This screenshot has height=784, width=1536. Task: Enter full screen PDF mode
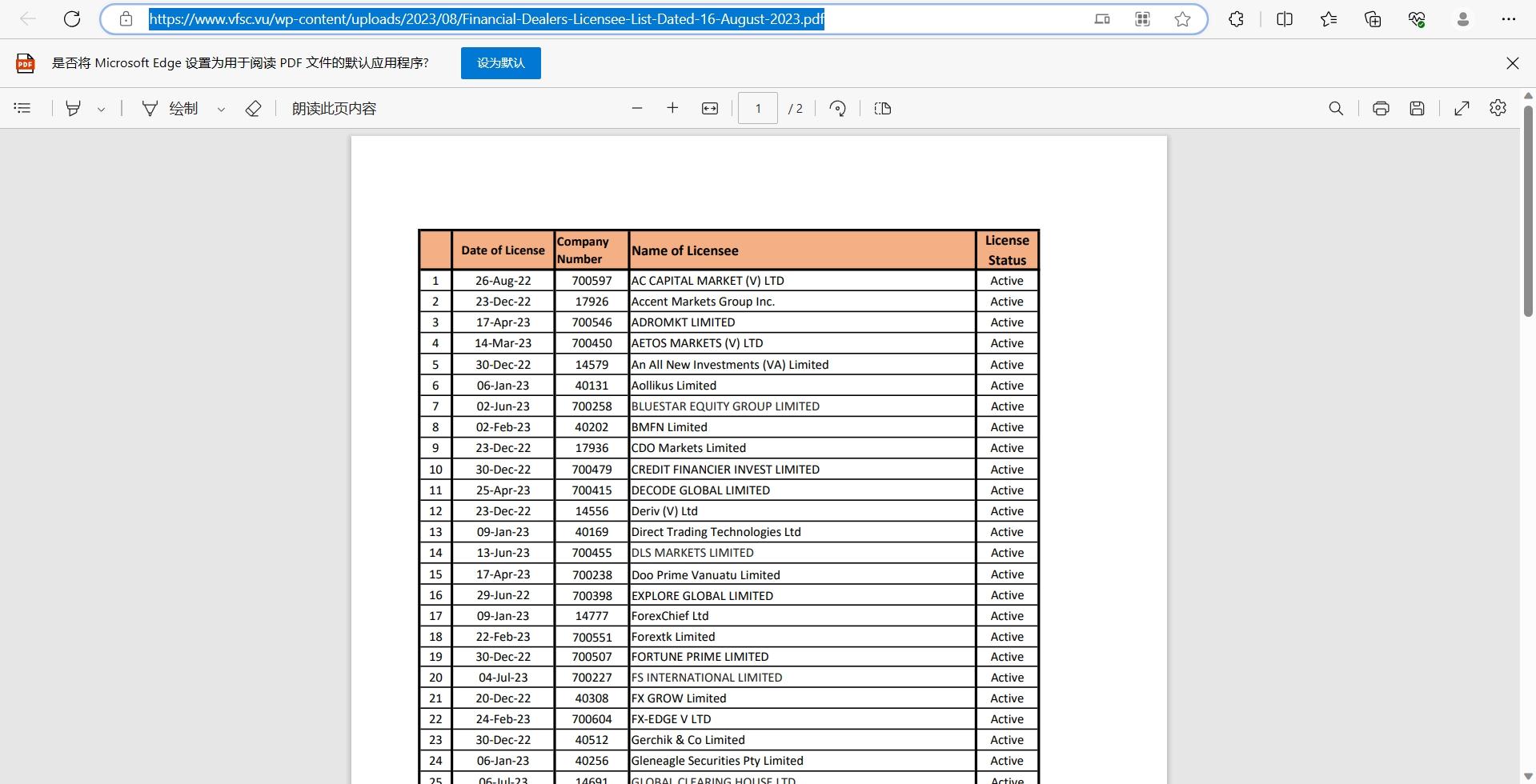point(1462,108)
